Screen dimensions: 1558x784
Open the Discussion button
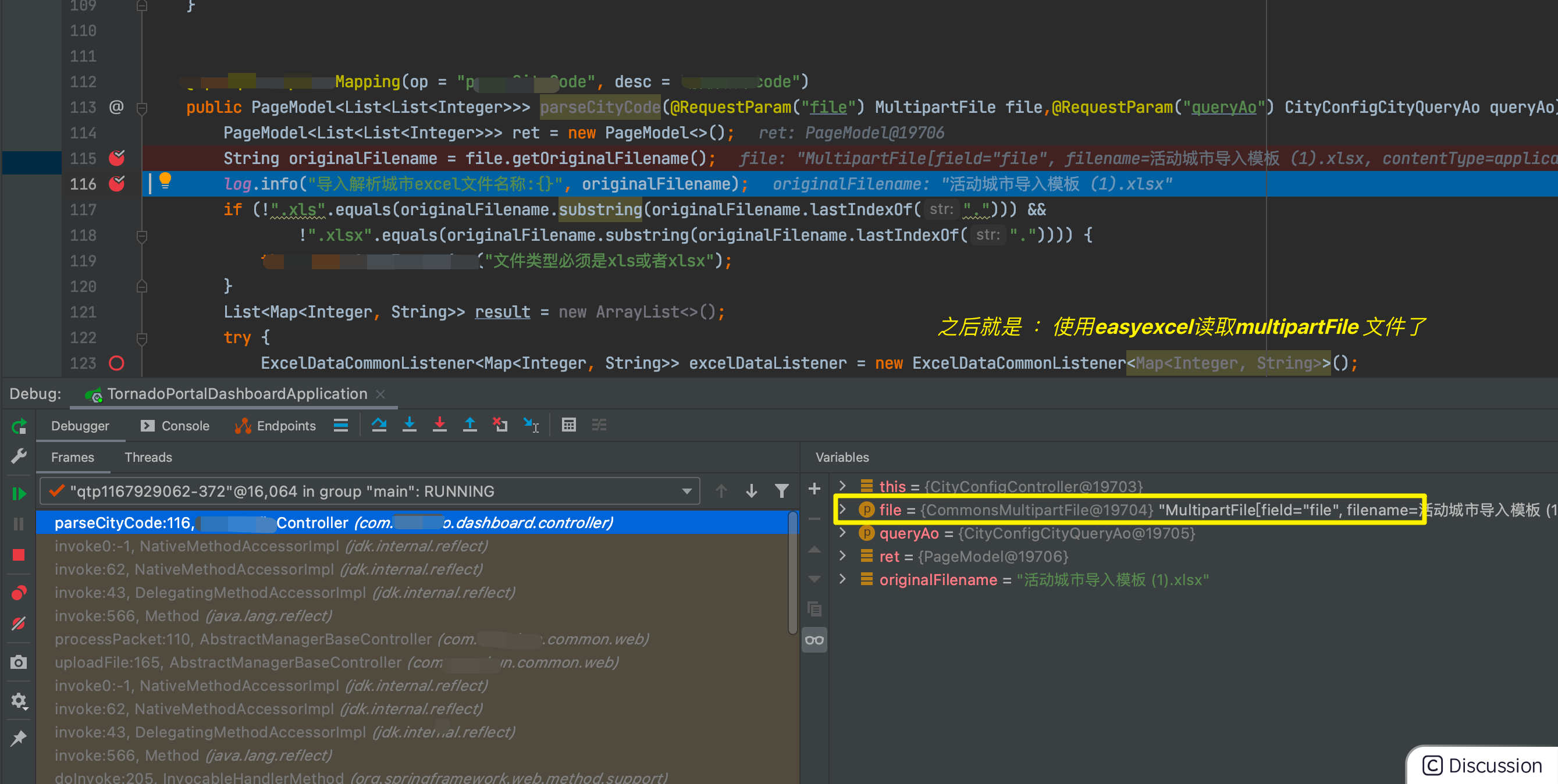click(x=1482, y=765)
